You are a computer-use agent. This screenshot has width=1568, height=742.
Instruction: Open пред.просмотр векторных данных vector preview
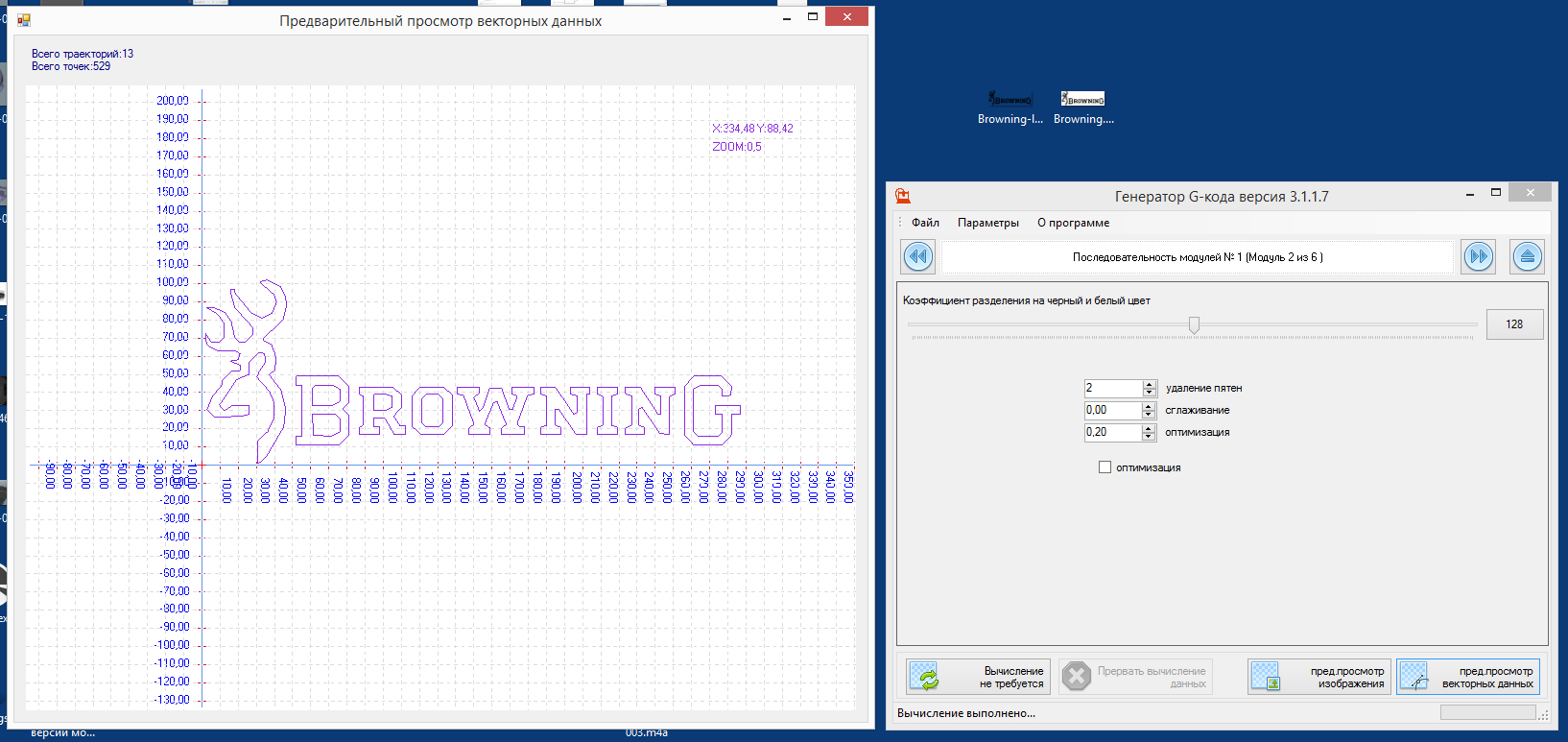point(1468,677)
